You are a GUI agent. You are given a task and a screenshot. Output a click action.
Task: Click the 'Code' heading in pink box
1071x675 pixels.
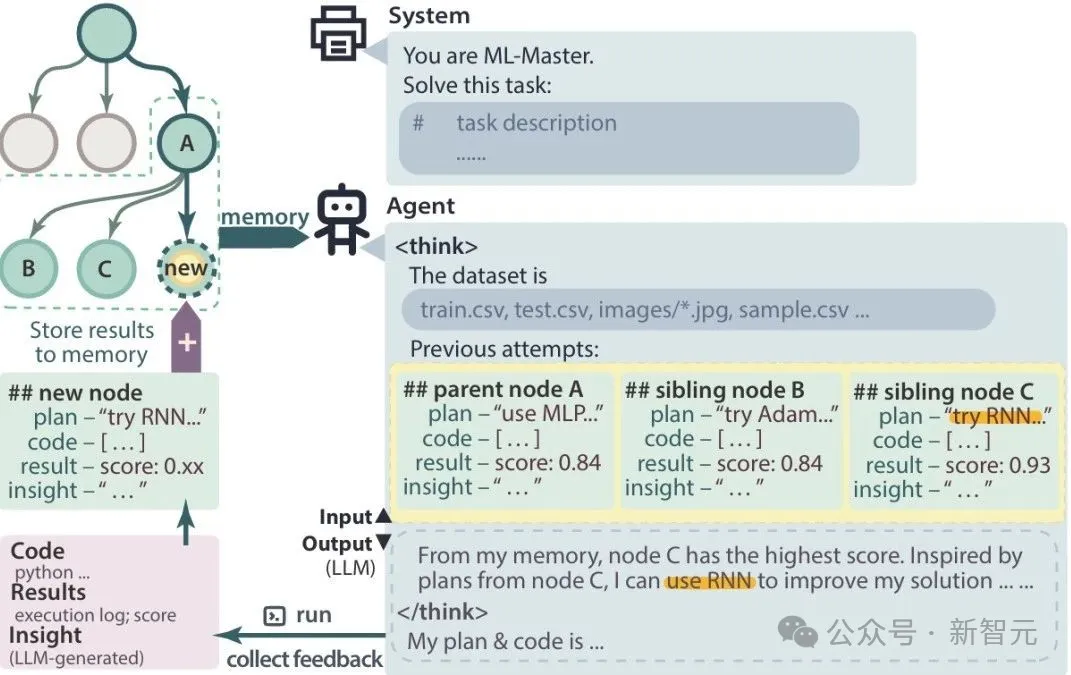pos(38,551)
